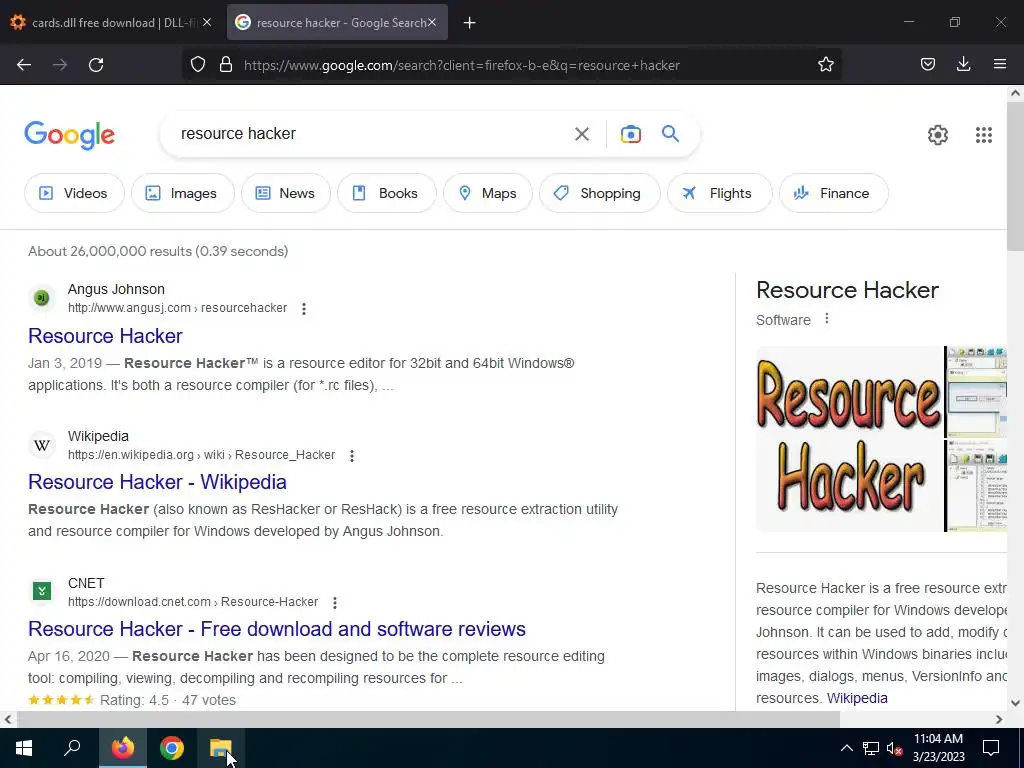Open more options for Wikipedia result
Image resolution: width=1024 pixels, height=768 pixels.
[x=352, y=455]
